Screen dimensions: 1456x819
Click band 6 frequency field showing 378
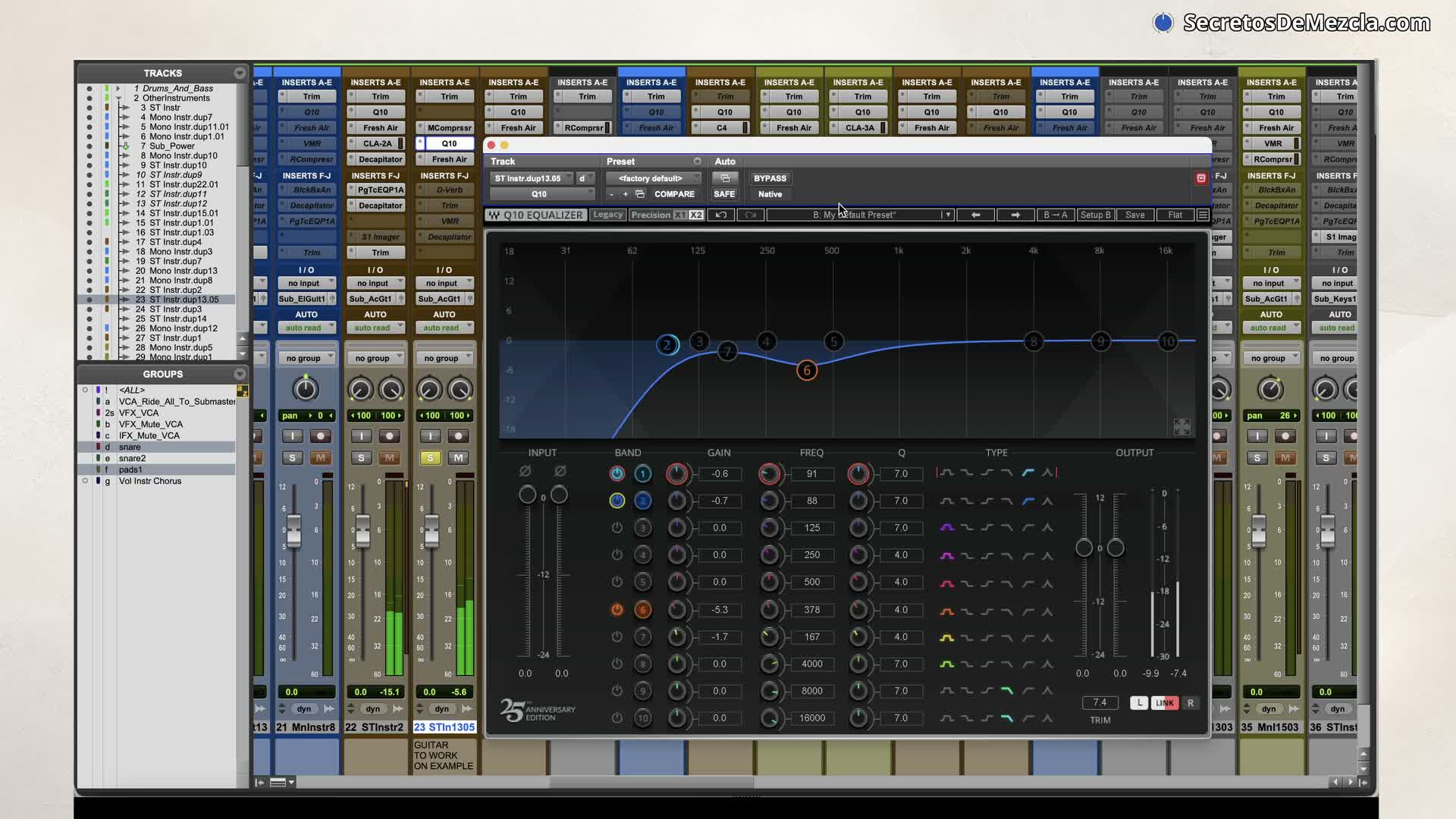click(x=811, y=610)
